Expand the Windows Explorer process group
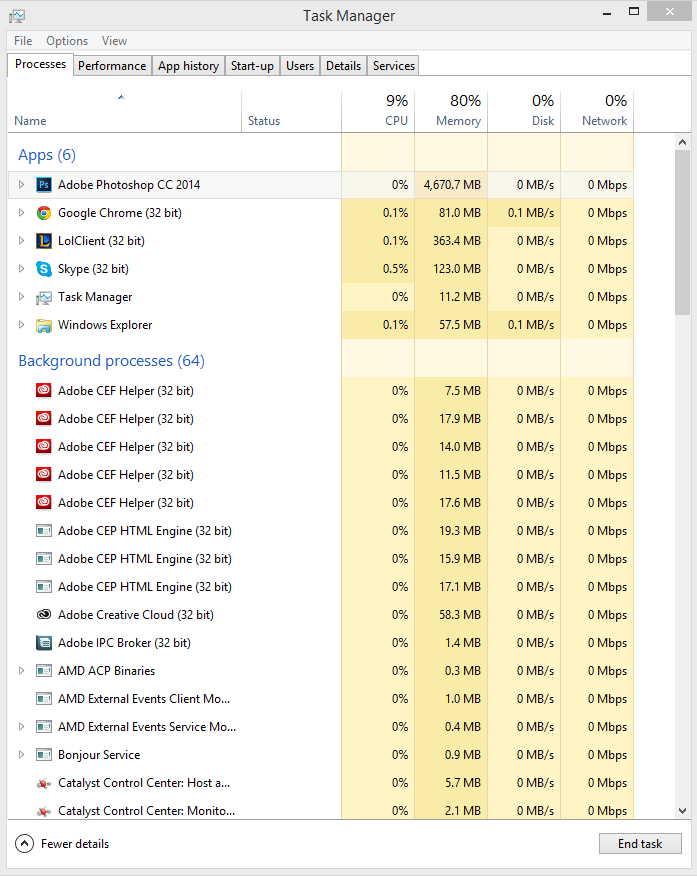The image size is (697, 876). (21, 324)
